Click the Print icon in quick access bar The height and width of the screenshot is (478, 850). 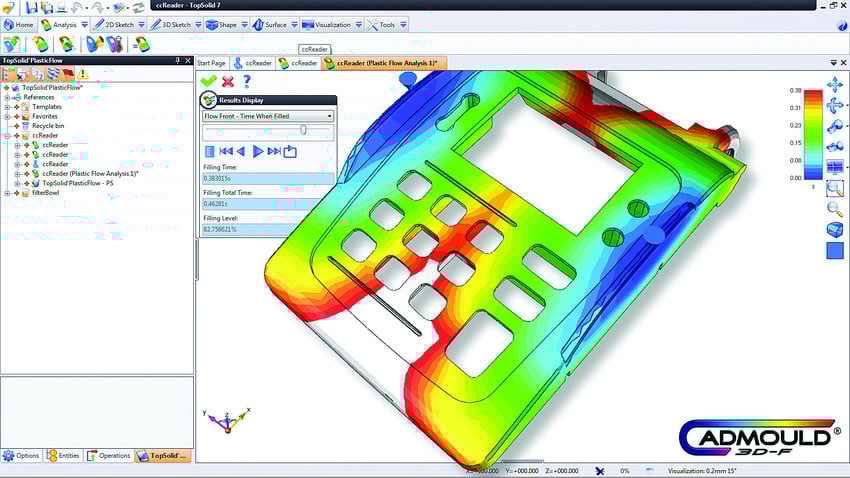(61, 7)
